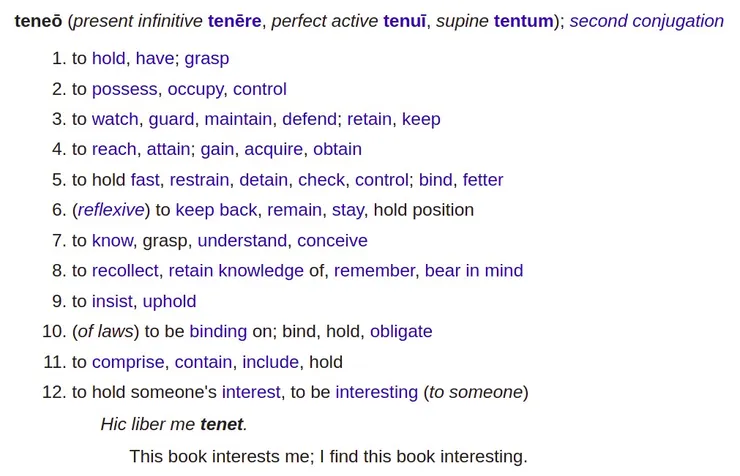740x476 pixels.
Task: Click the 'restrain' link
Action: click(x=199, y=180)
